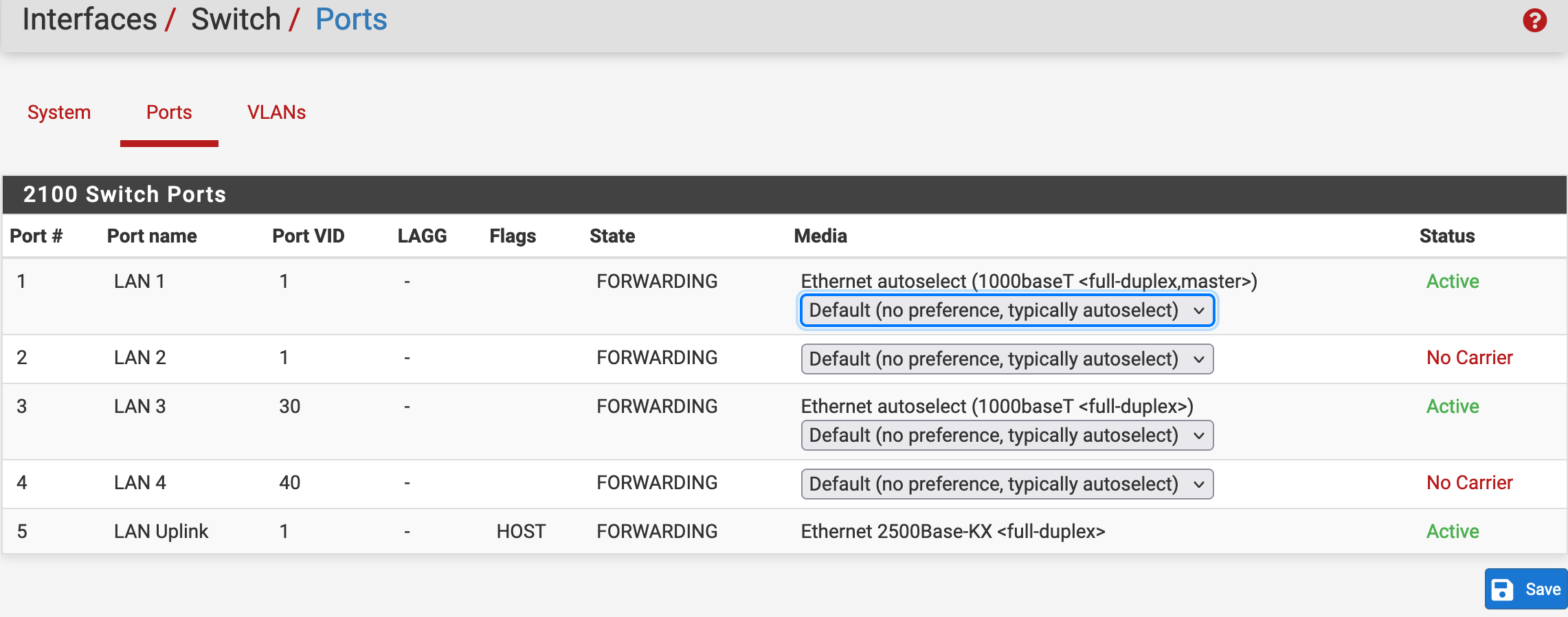Switch to the System tab
Viewport: 1568px width, 617px height.
point(59,112)
